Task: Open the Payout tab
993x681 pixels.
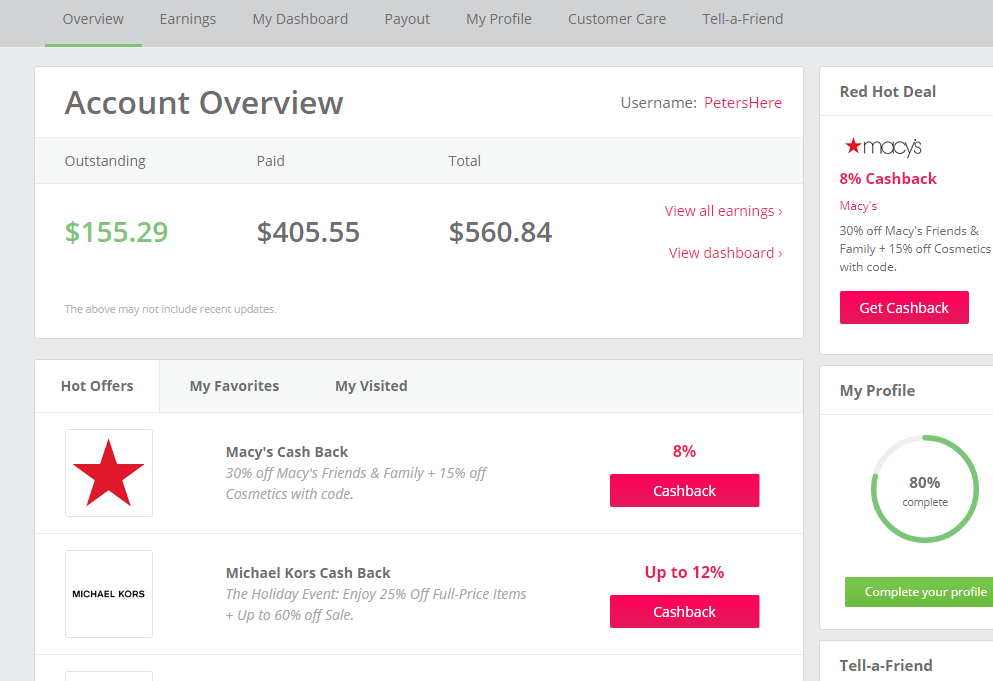Action: click(x=407, y=19)
